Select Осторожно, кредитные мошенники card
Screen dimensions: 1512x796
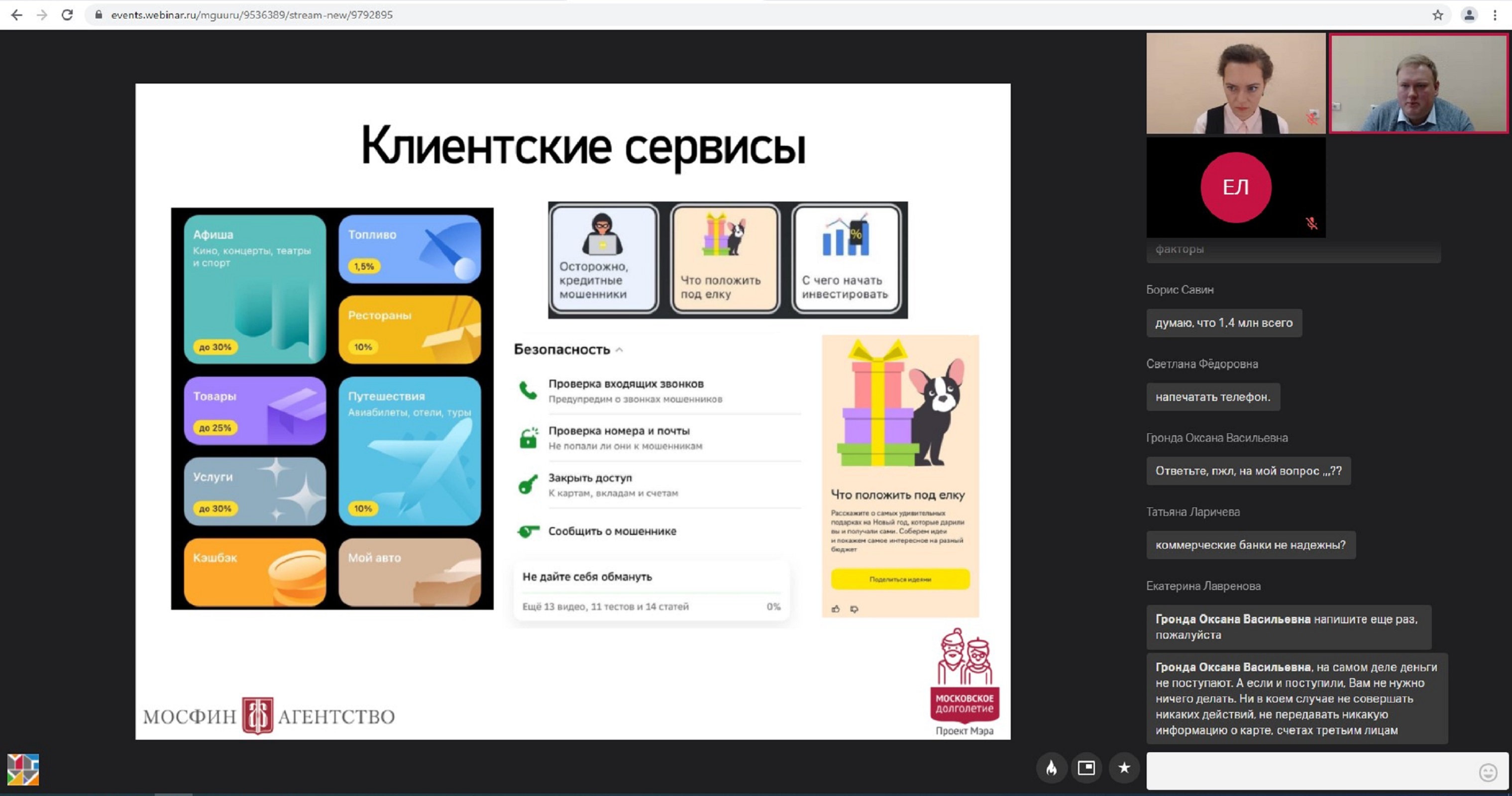(x=604, y=259)
